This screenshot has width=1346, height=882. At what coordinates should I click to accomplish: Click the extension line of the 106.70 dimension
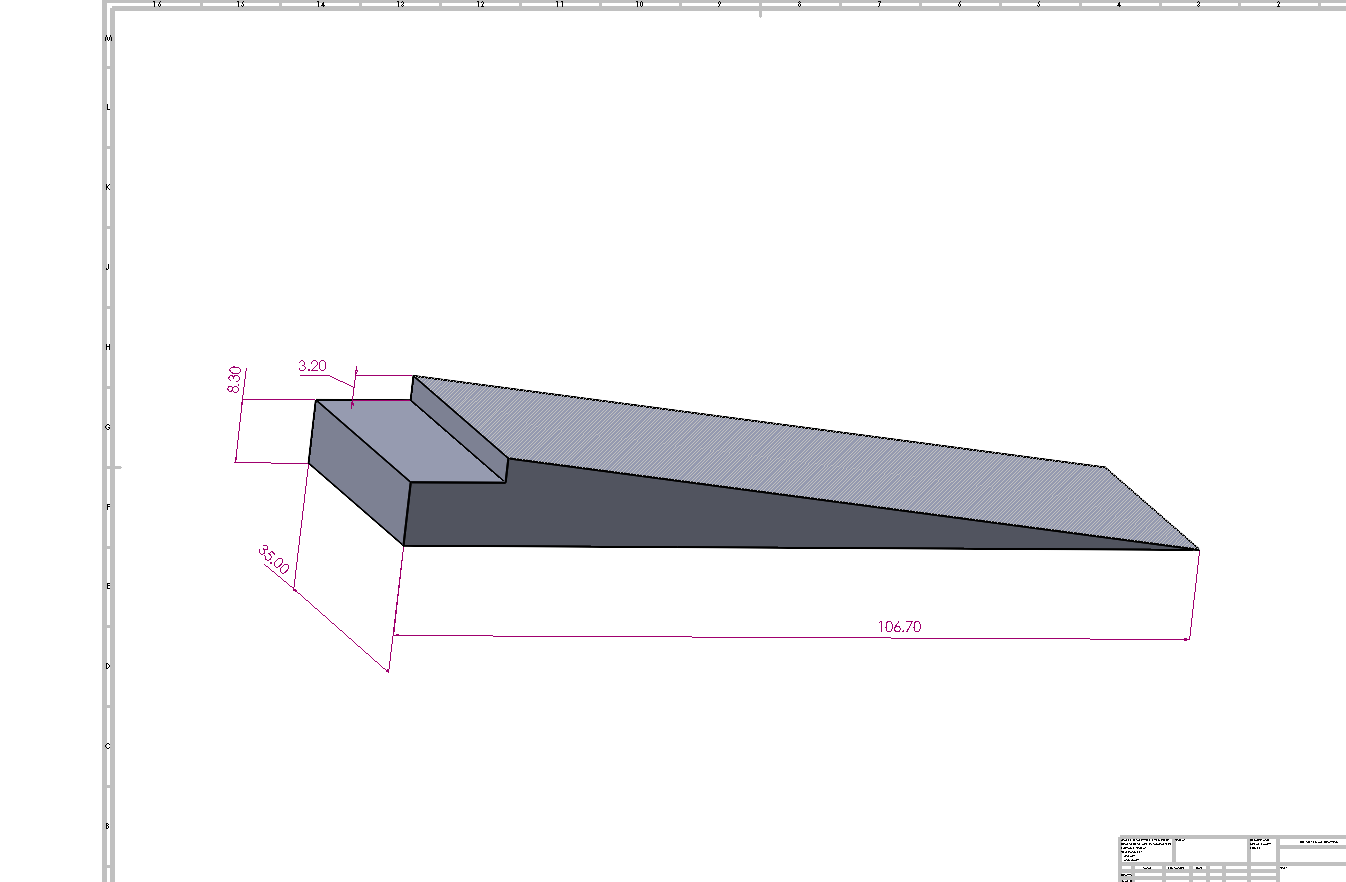pos(1193,590)
